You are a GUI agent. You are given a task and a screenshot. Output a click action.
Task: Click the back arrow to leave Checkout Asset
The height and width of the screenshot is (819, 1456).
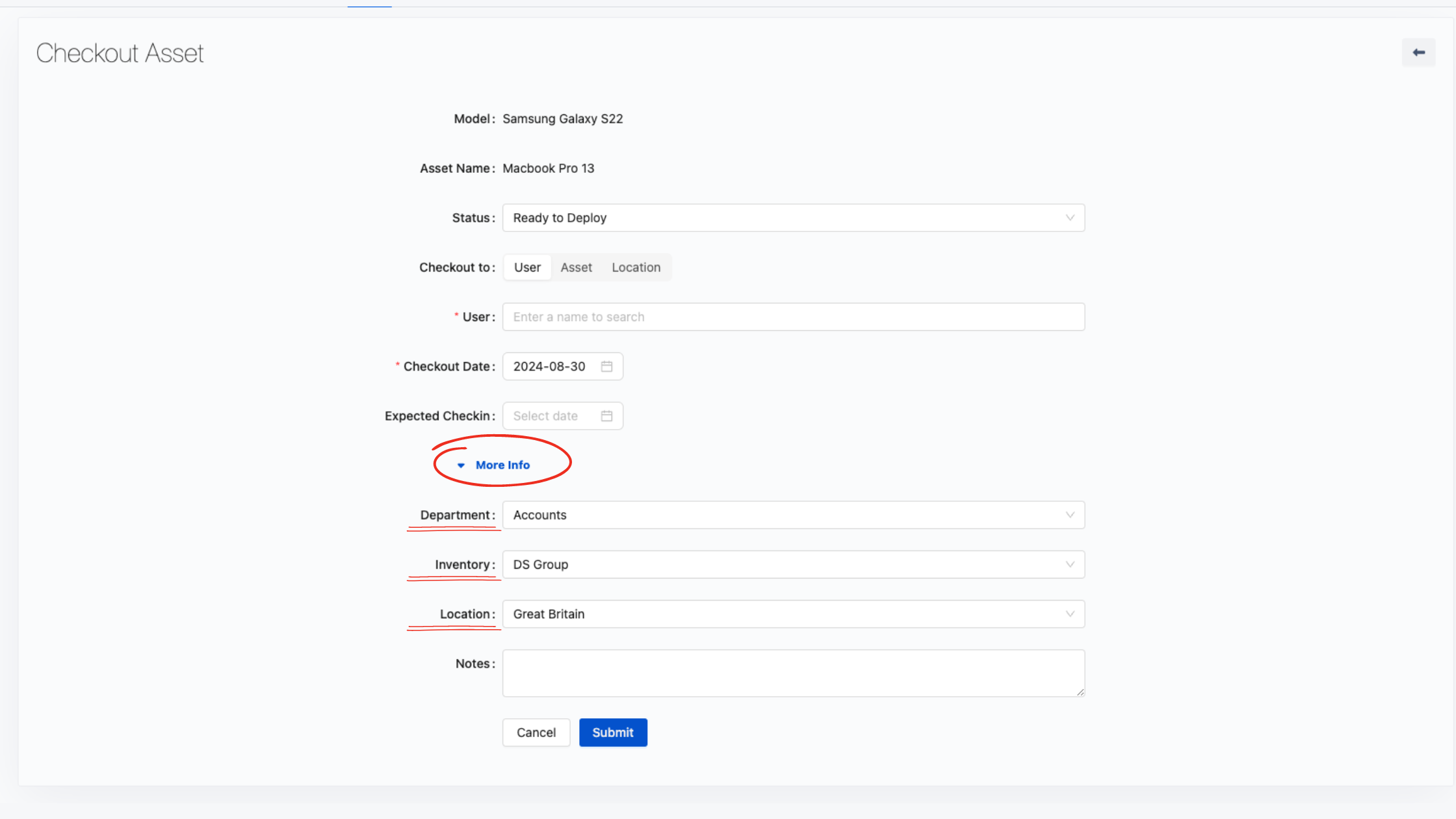pos(1418,53)
